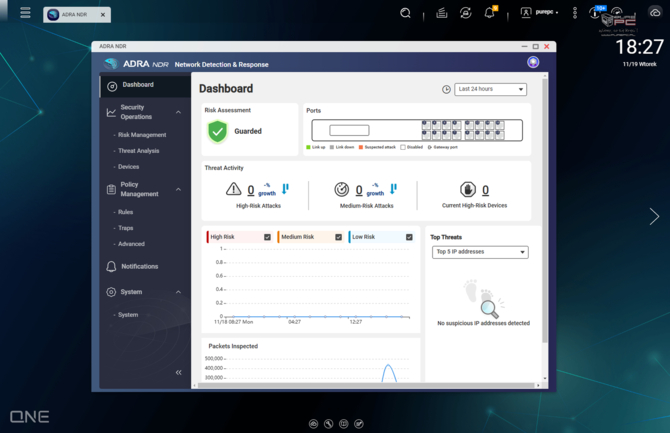The image size is (670, 433).
Task: Open Traps under Policy Management
Action: [126, 228]
